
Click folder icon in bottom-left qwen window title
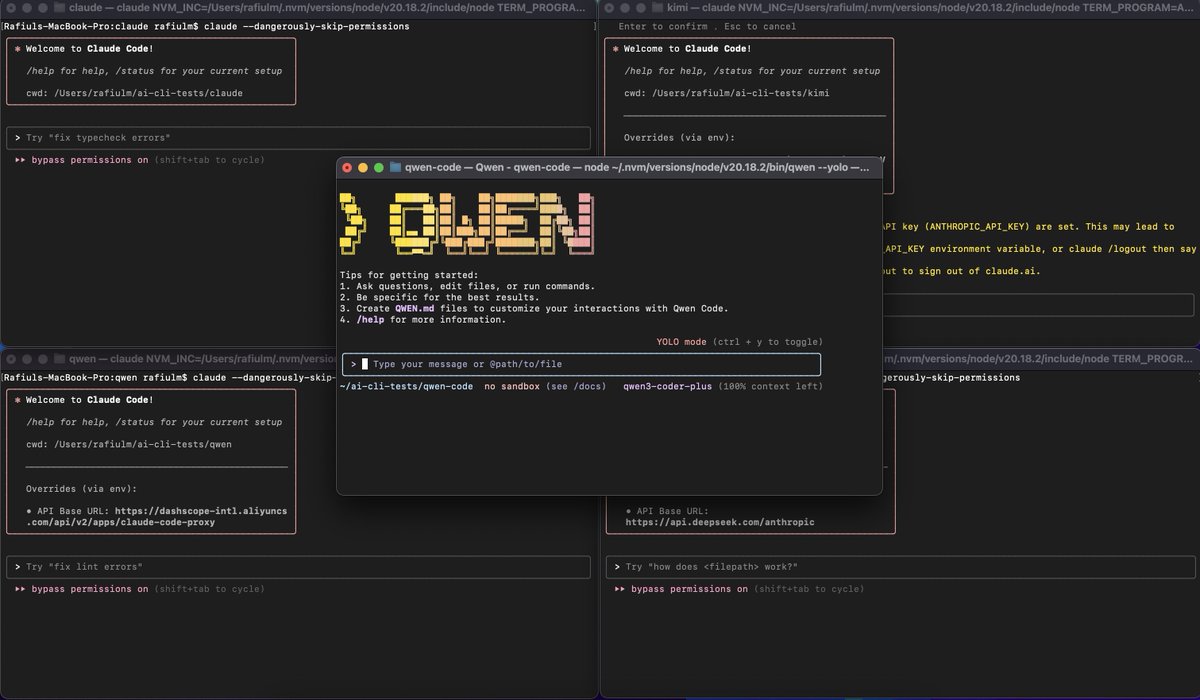59,357
